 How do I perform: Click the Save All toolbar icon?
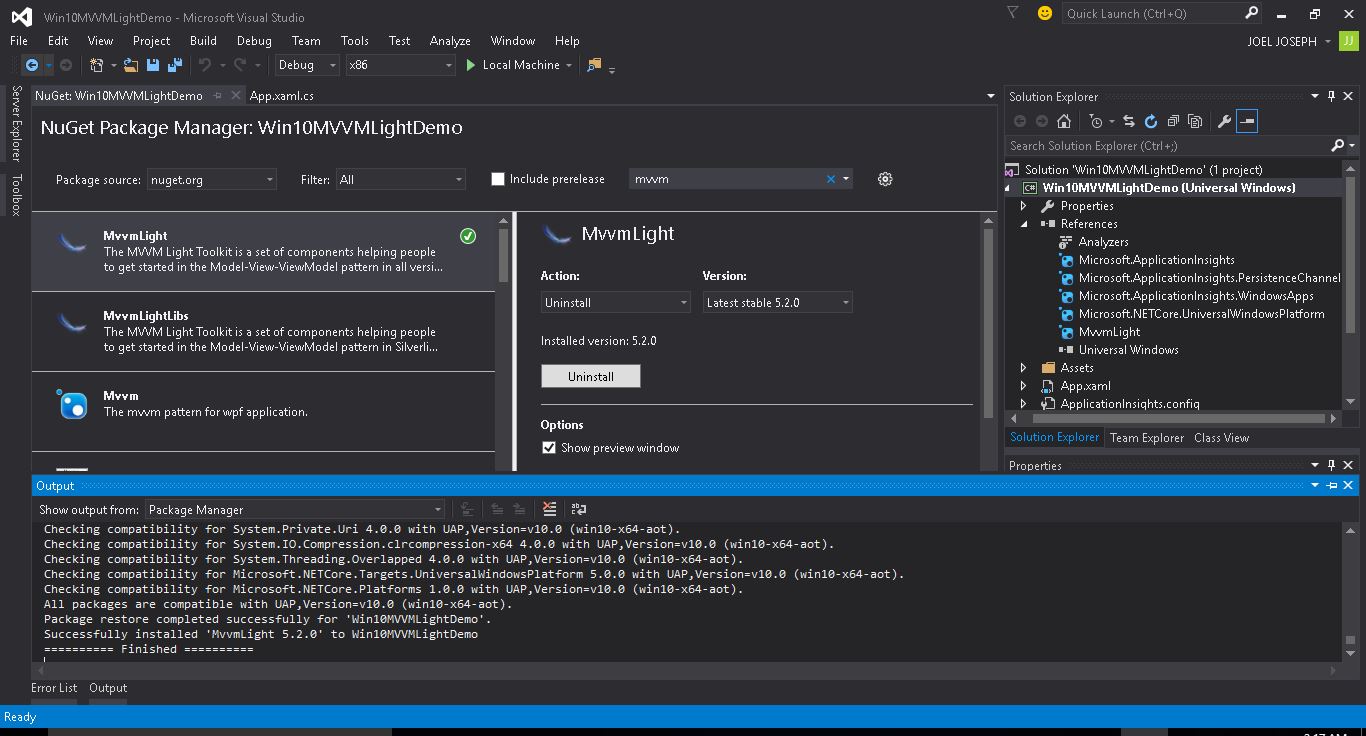click(175, 65)
